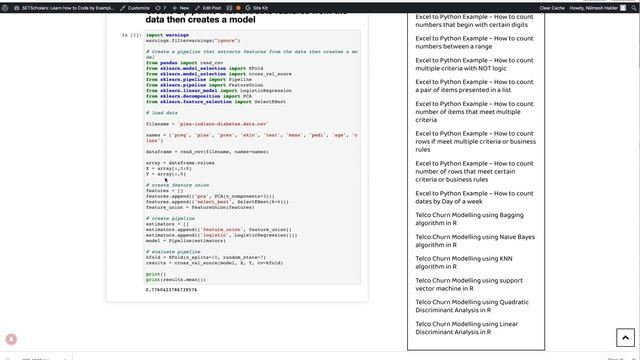Click the filename pima-indians-diabetes.data.csv line
The height and width of the screenshot is (360, 640).
pos(207,124)
